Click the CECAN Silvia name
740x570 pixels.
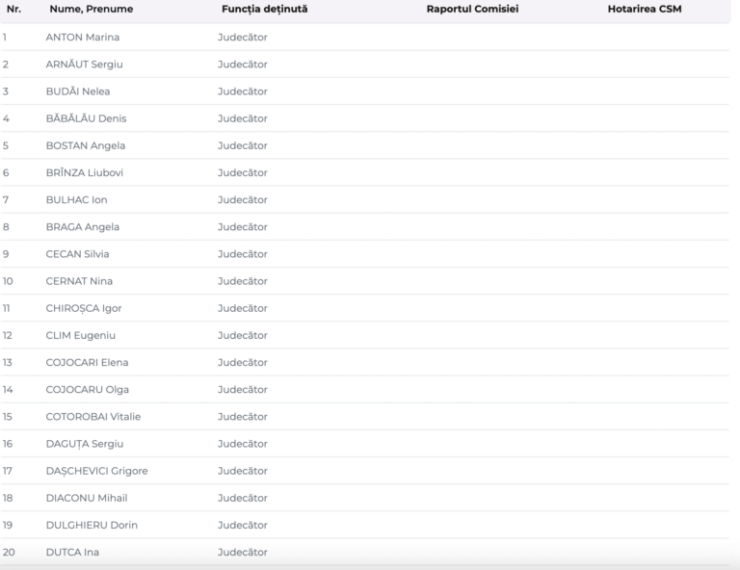click(79, 253)
